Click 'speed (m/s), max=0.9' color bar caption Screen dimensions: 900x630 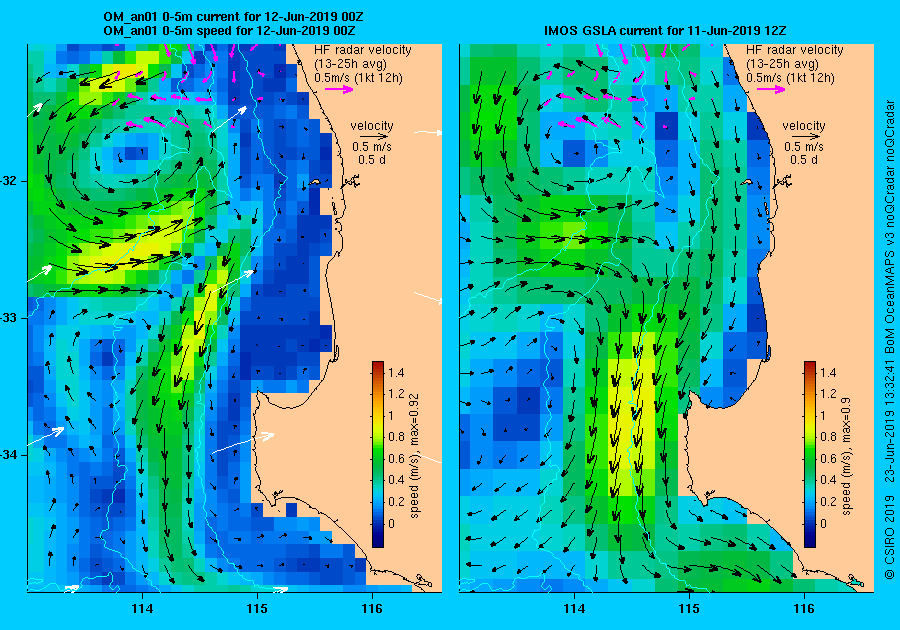point(845,456)
